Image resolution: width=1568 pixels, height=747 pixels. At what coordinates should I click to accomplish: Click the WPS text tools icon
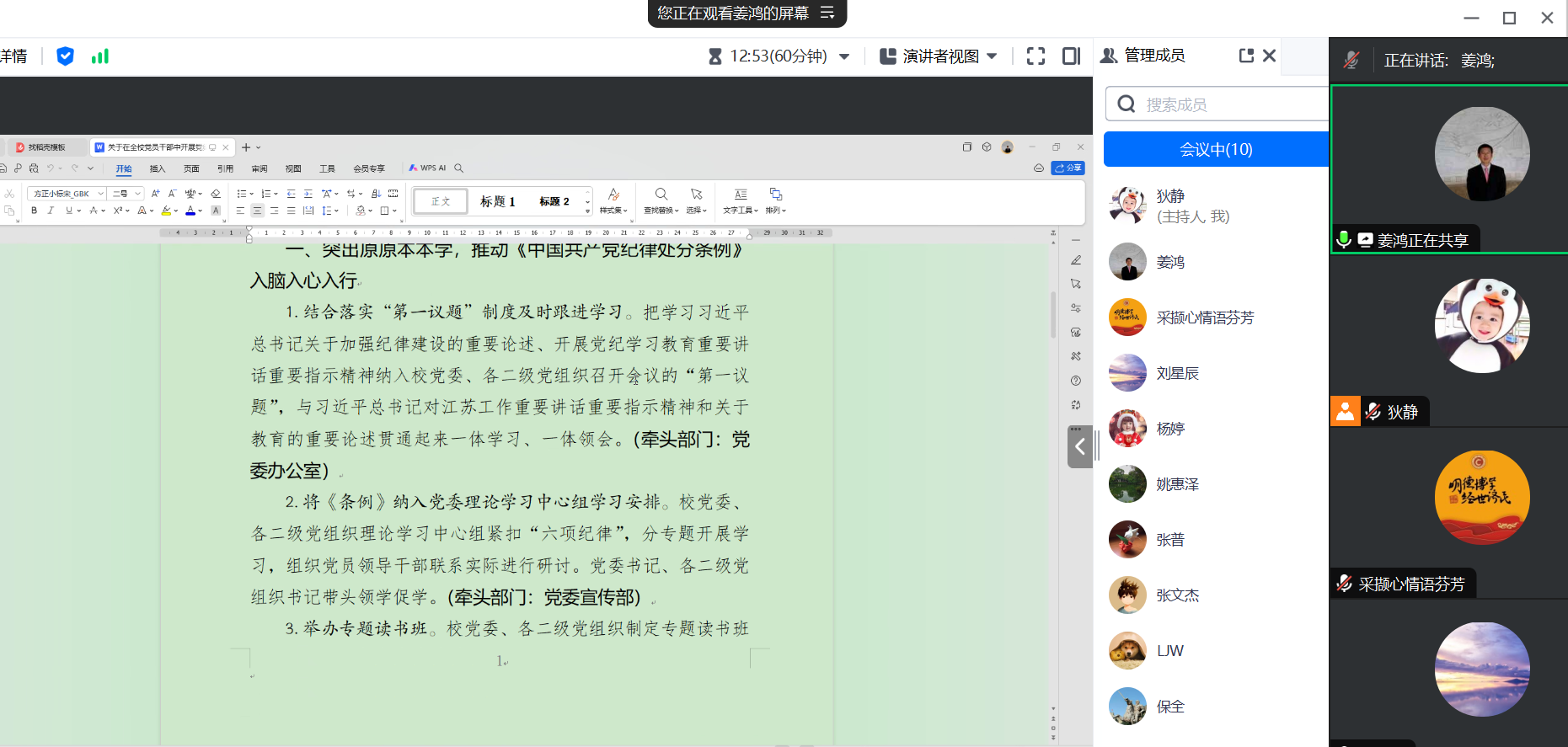(x=741, y=195)
